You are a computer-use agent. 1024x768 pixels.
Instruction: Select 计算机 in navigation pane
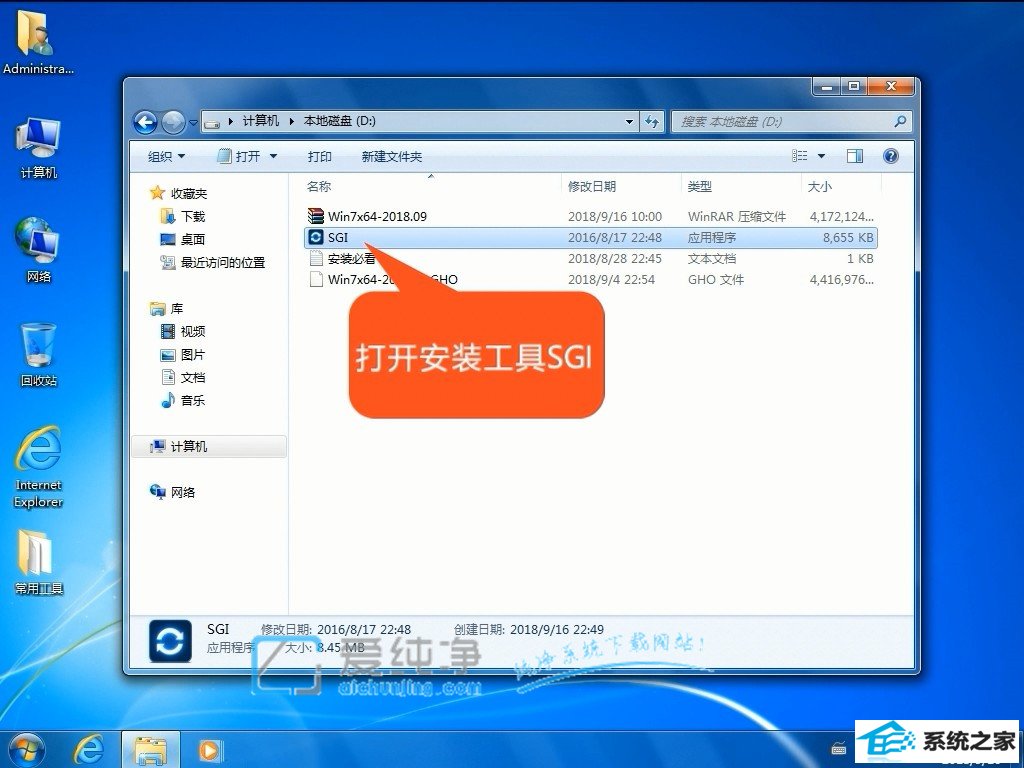[189, 447]
